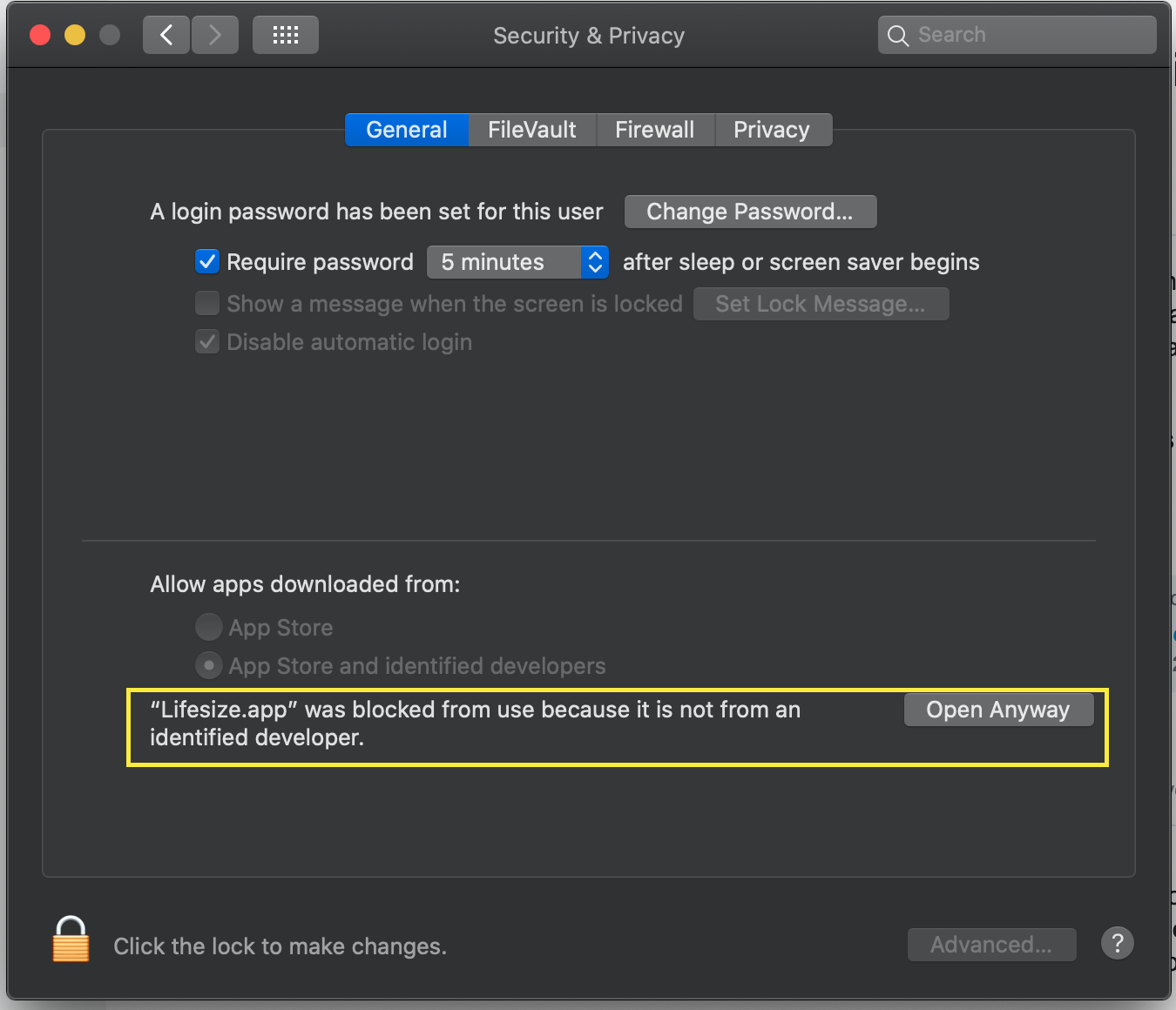Screen dimensions: 1176x1010
Task: Click the magnifying glass in search field
Action: click(897, 35)
